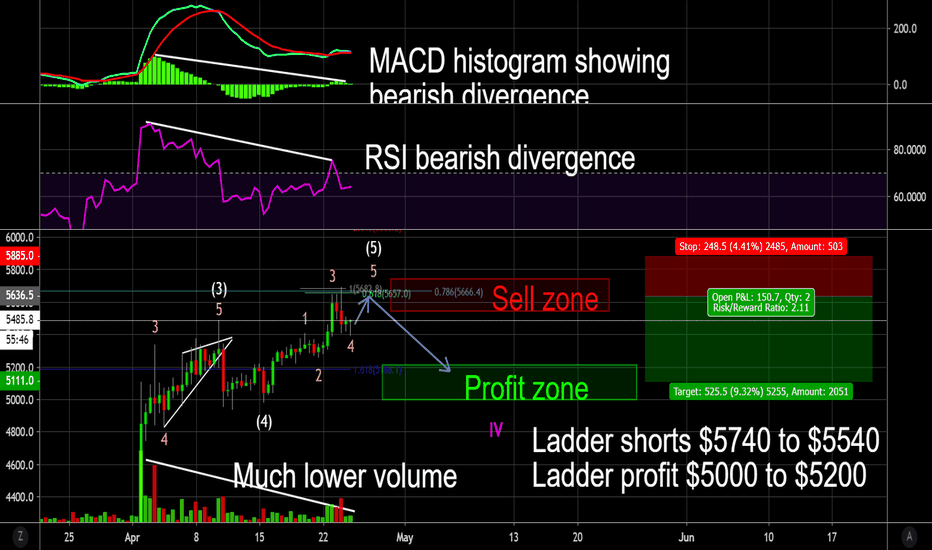The image size is (932, 550).
Task: Click the 6000.0 price axis value
Action: pyautogui.click(x=20, y=238)
